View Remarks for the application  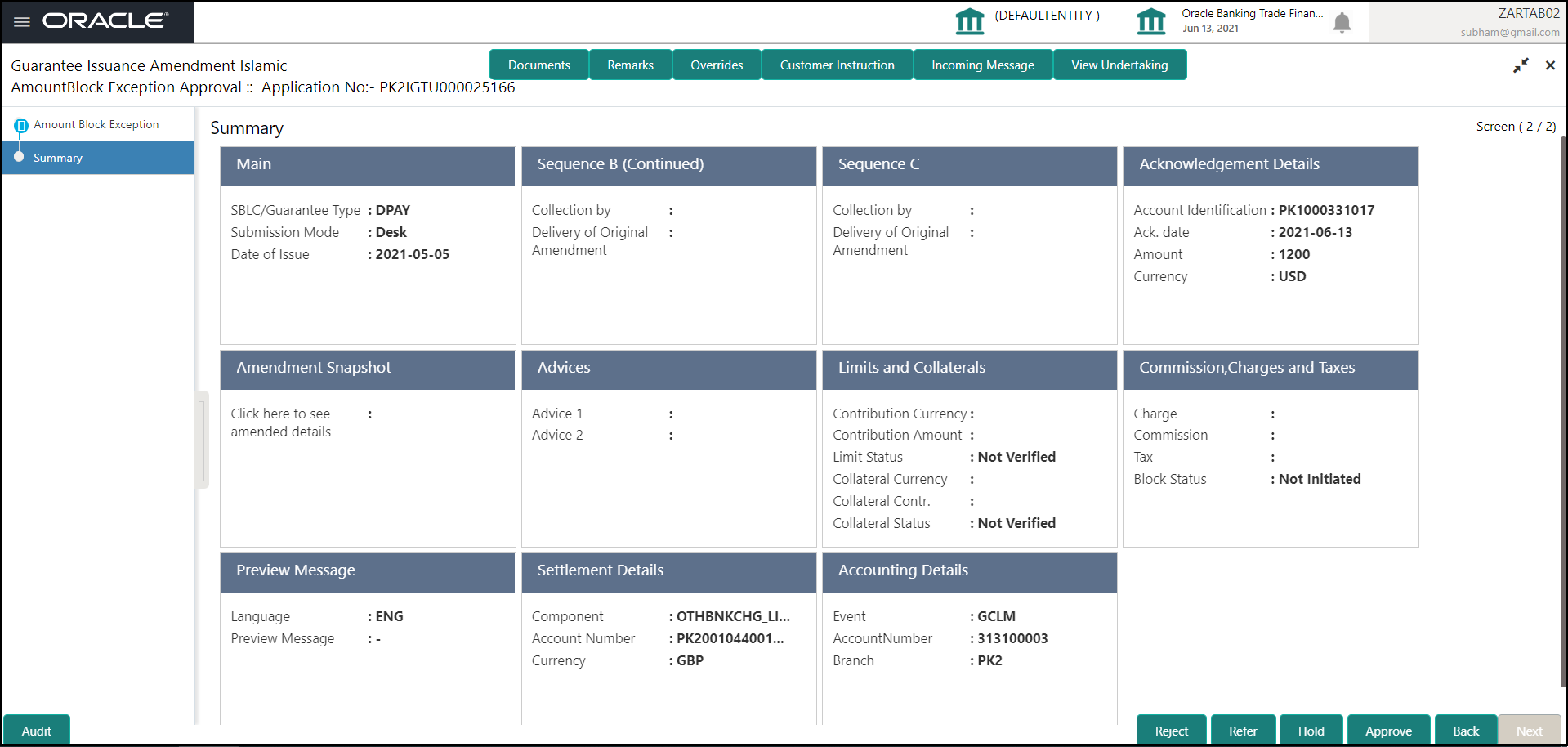click(630, 65)
